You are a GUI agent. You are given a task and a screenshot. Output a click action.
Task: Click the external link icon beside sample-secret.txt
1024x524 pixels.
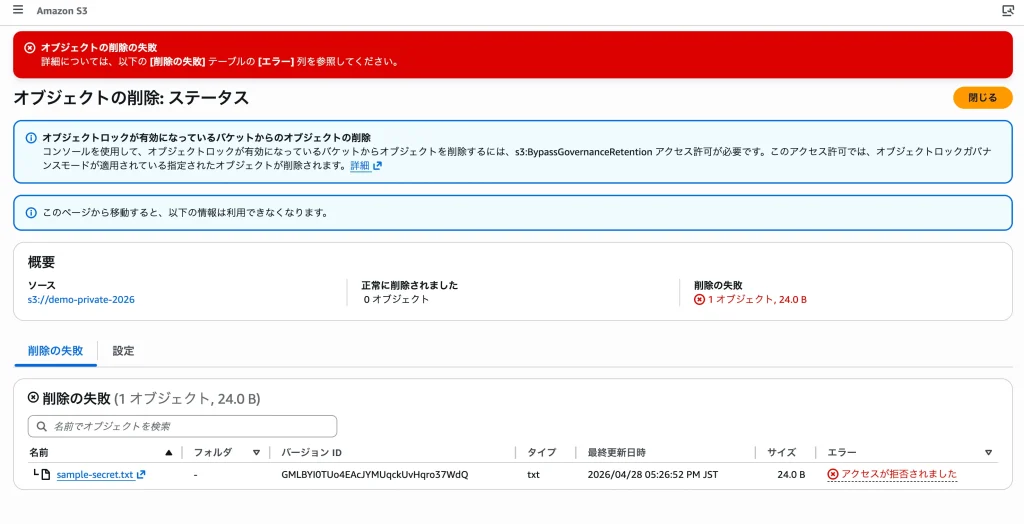[141, 474]
